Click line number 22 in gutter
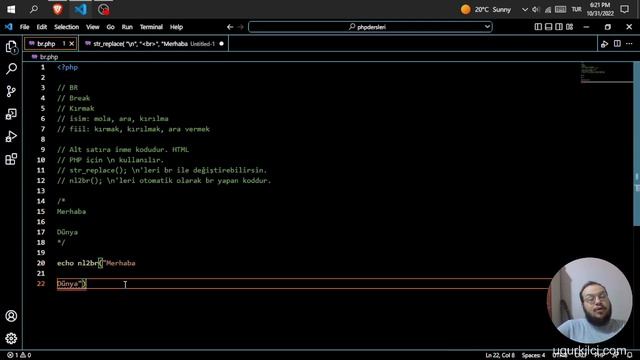640x360 pixels. pyautogui.click(x=41, y=284)
